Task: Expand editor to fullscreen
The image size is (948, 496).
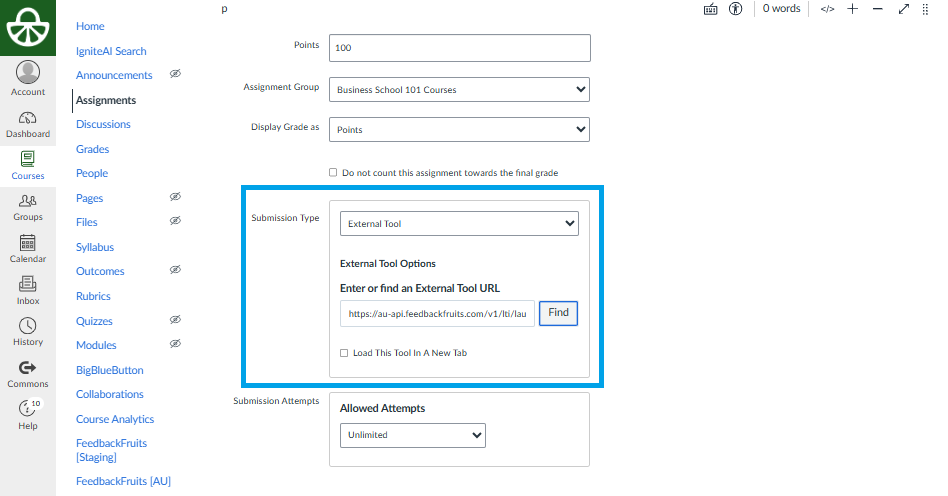Action: coord(904,9)
